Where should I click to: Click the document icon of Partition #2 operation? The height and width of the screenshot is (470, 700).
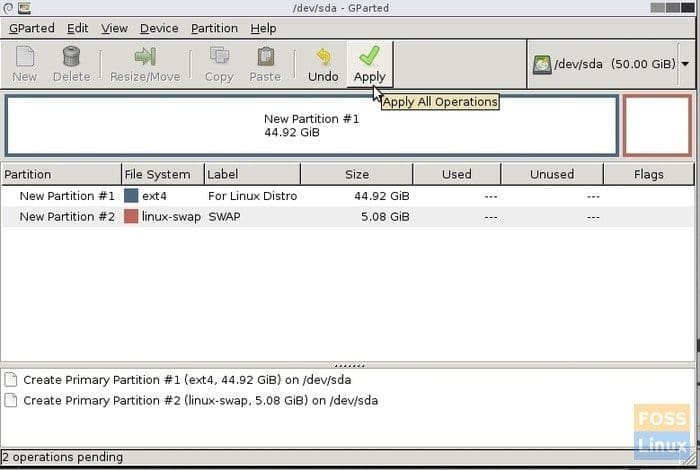click(x=11, y=400)
